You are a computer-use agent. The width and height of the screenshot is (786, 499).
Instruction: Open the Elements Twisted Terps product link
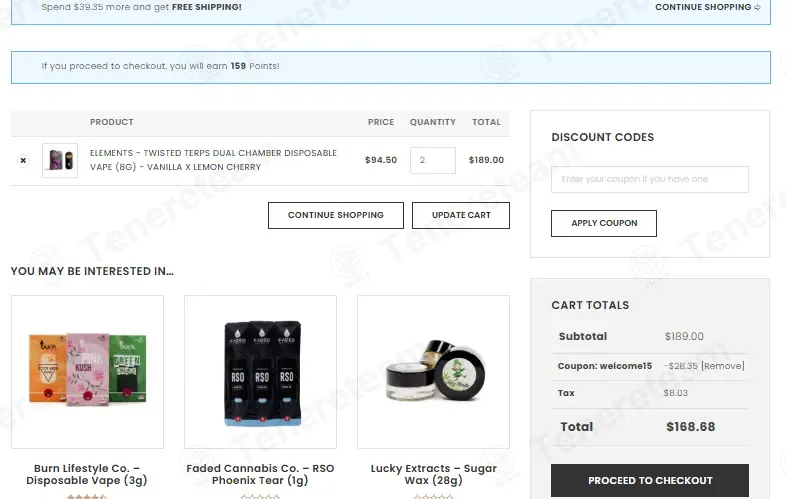pos(213,160)
